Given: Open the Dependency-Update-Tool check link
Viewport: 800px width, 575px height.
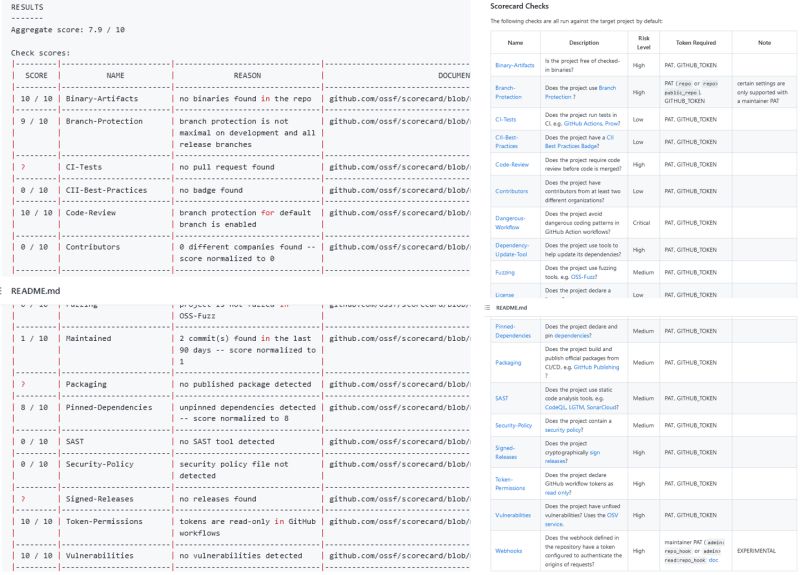Looking at the screenshot, I should coord(512,250).
